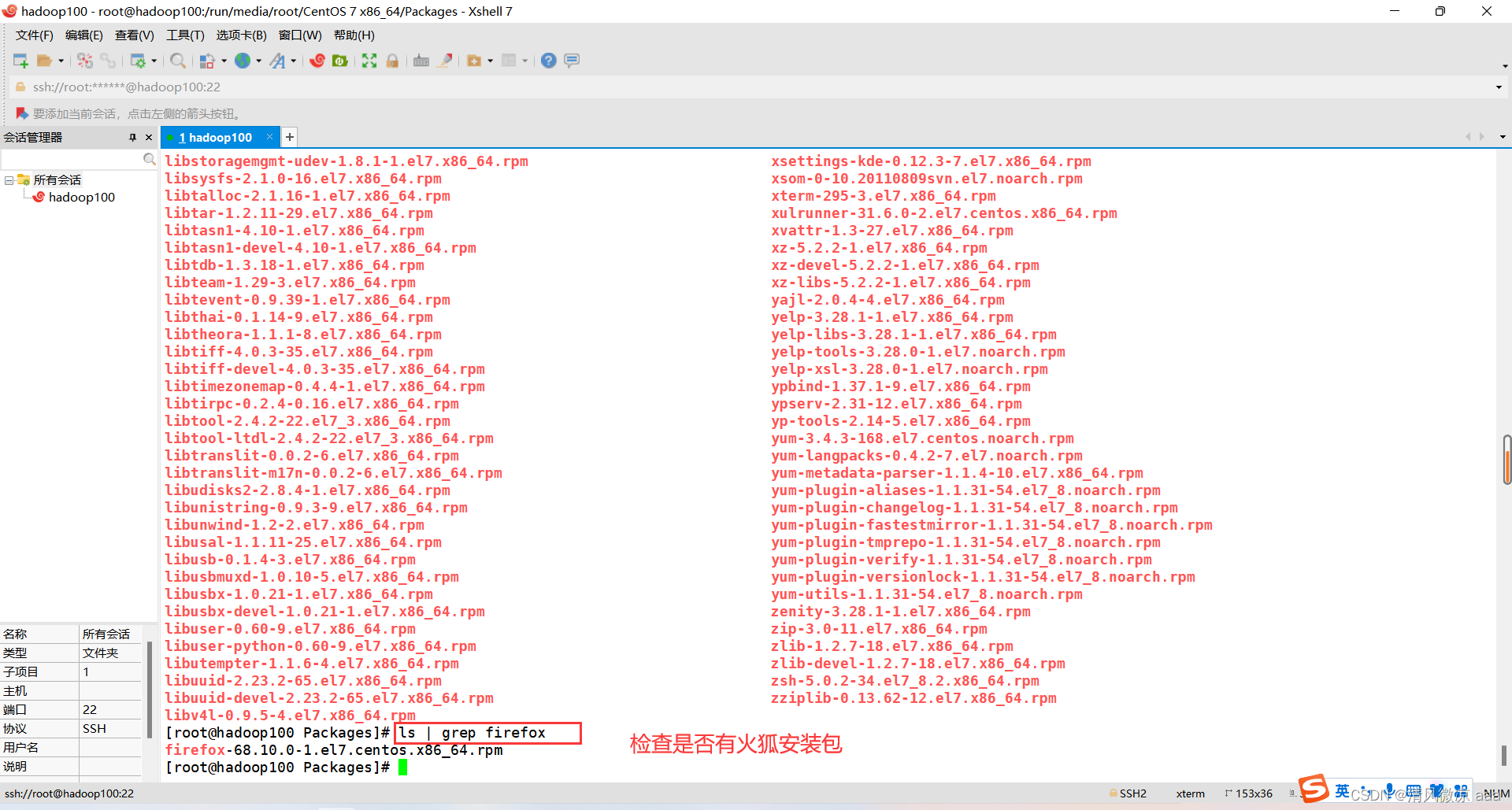The width and height of the screenshot is (1512, 810).
Task: Expand the Properties dropdown arrow
Action: [154, 61]
